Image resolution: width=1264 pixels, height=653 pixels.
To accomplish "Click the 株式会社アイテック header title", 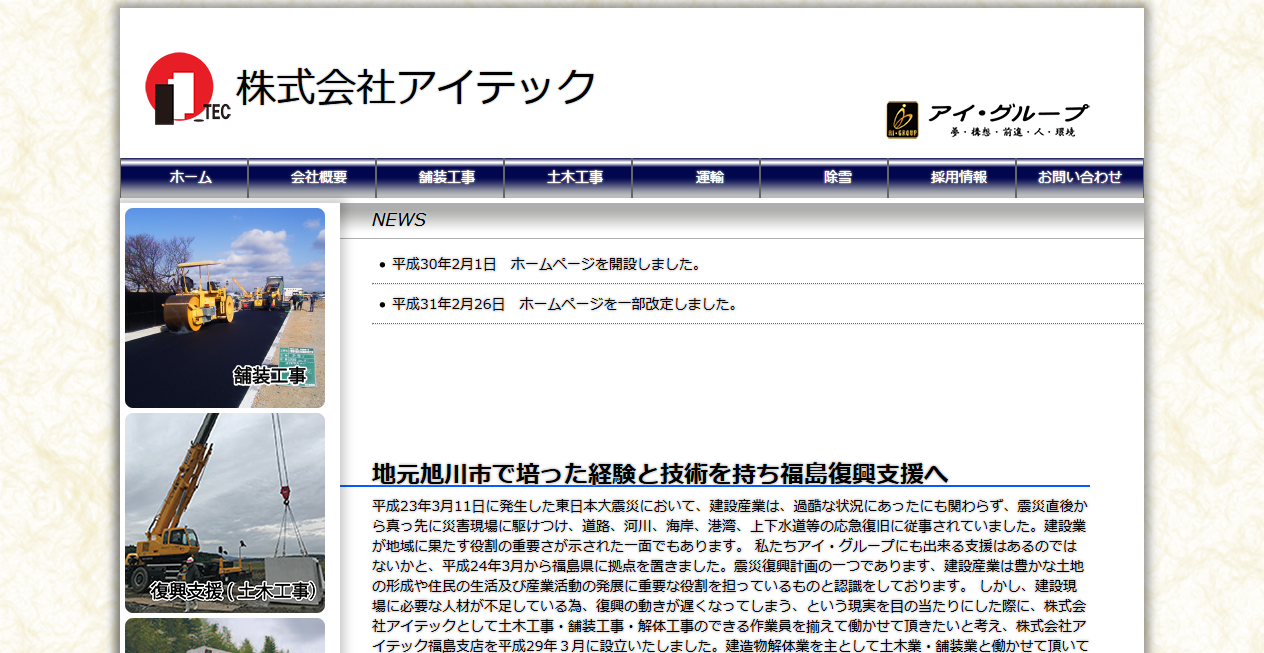I will [413, 85].
